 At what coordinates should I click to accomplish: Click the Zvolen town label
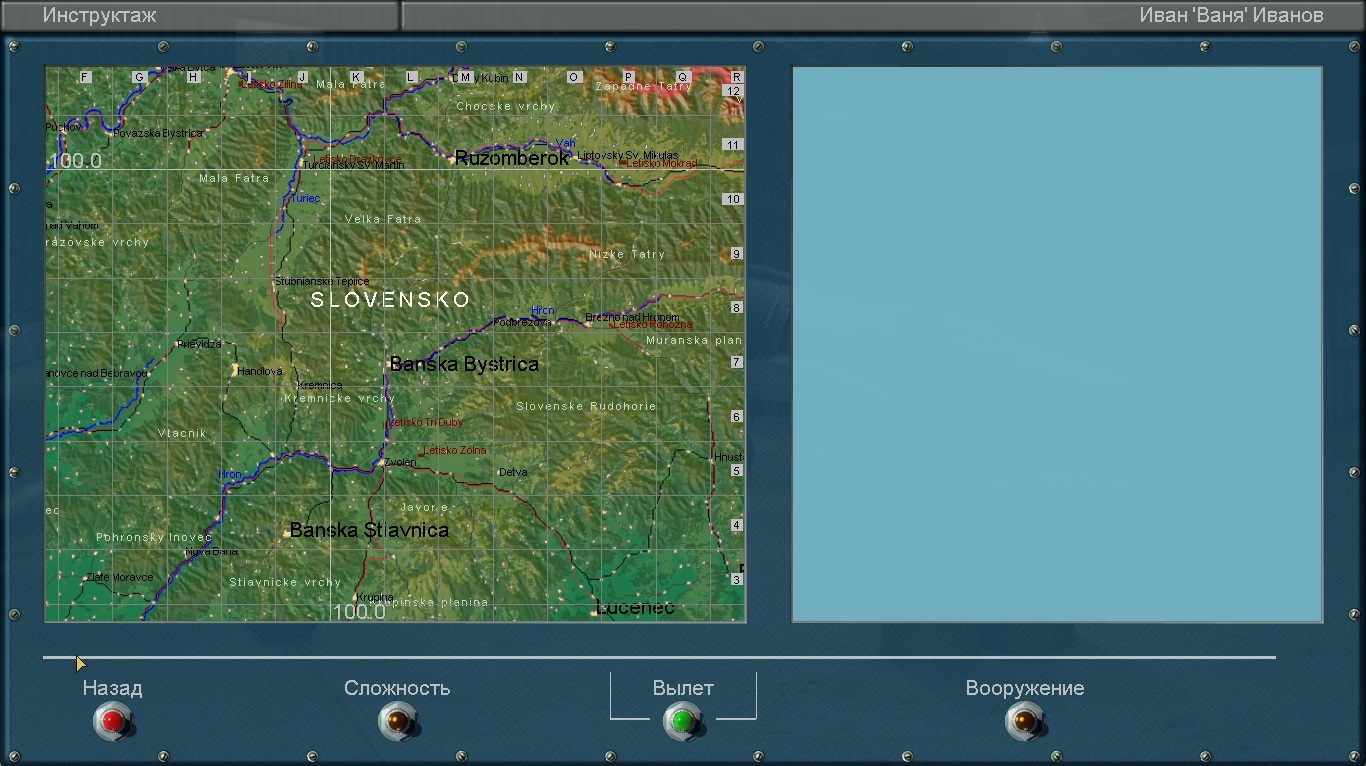(x=400, y=462)
